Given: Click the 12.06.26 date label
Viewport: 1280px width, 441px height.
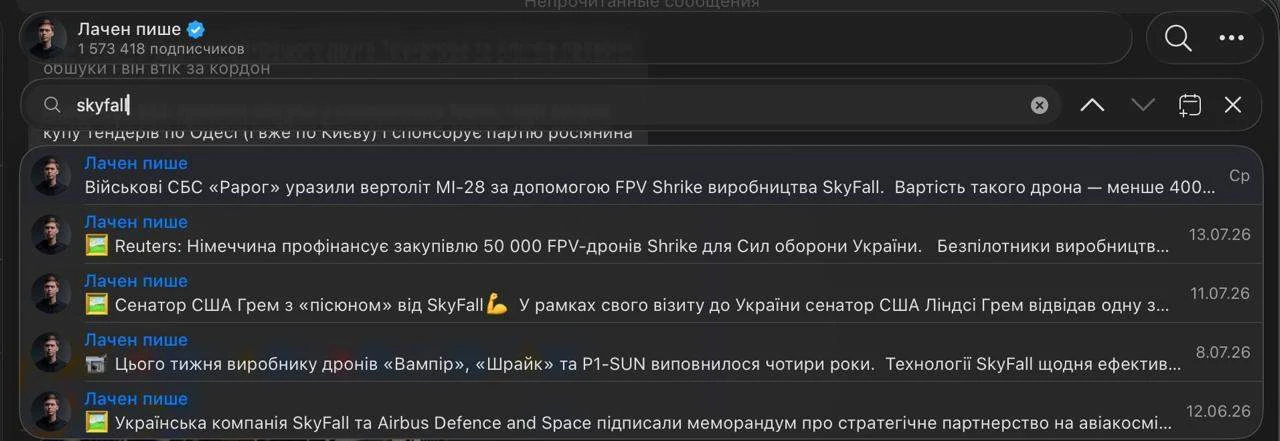Looking at the screenshot, I should pos(1218,411).
